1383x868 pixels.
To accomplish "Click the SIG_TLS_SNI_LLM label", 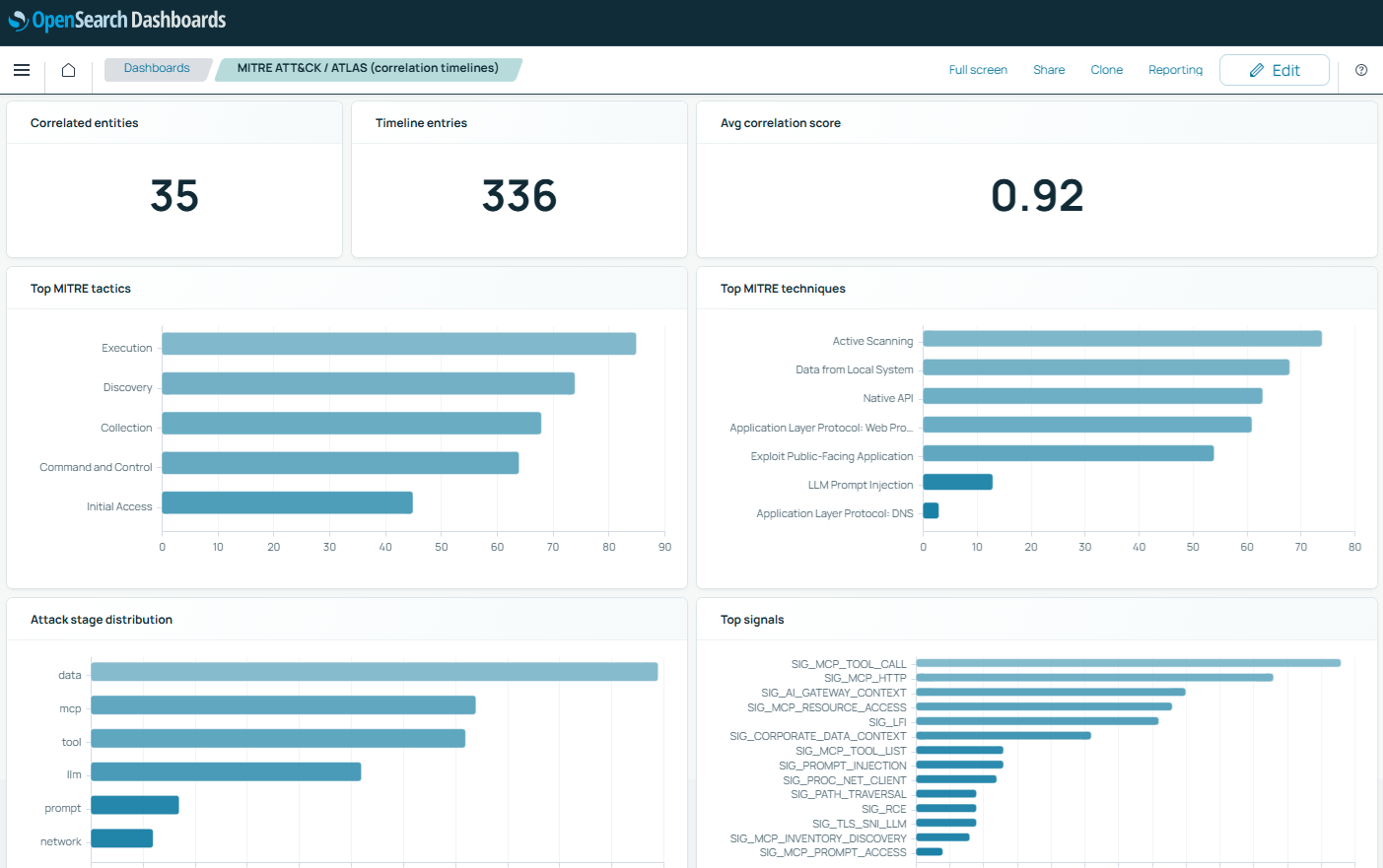I will pyautogui.click(x=860, y=824).
